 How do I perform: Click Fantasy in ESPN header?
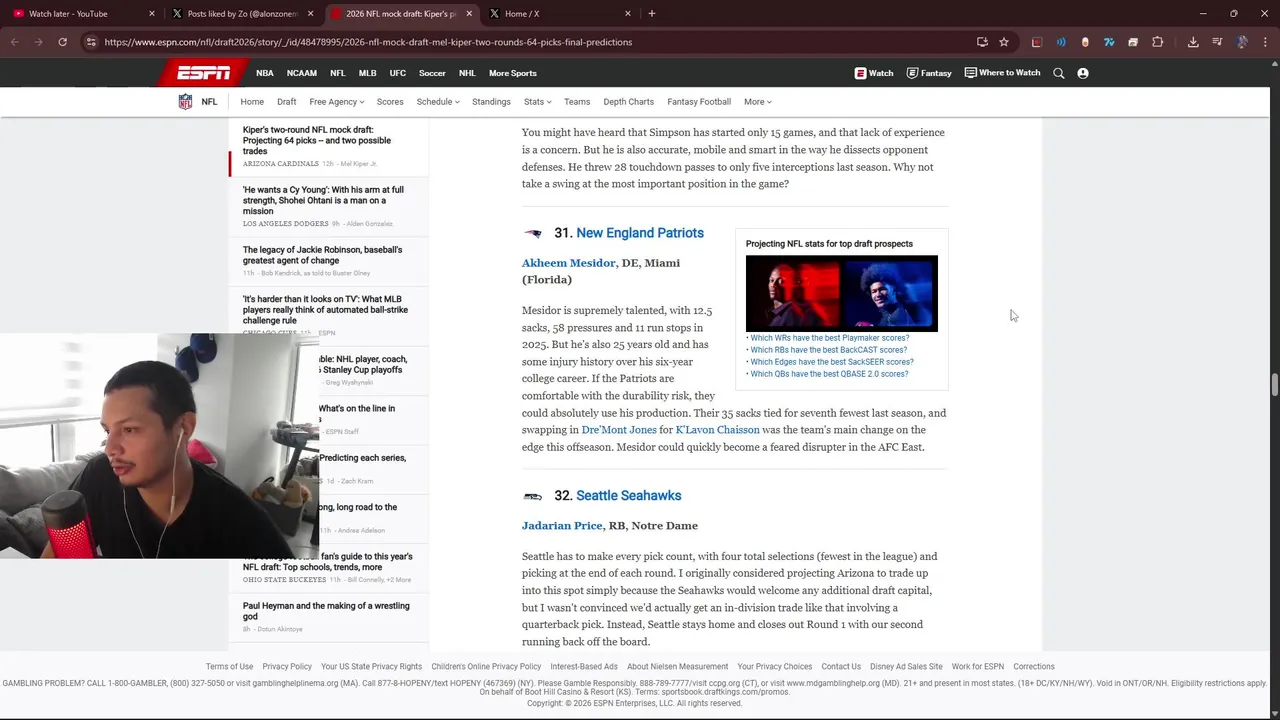(929, 73)
